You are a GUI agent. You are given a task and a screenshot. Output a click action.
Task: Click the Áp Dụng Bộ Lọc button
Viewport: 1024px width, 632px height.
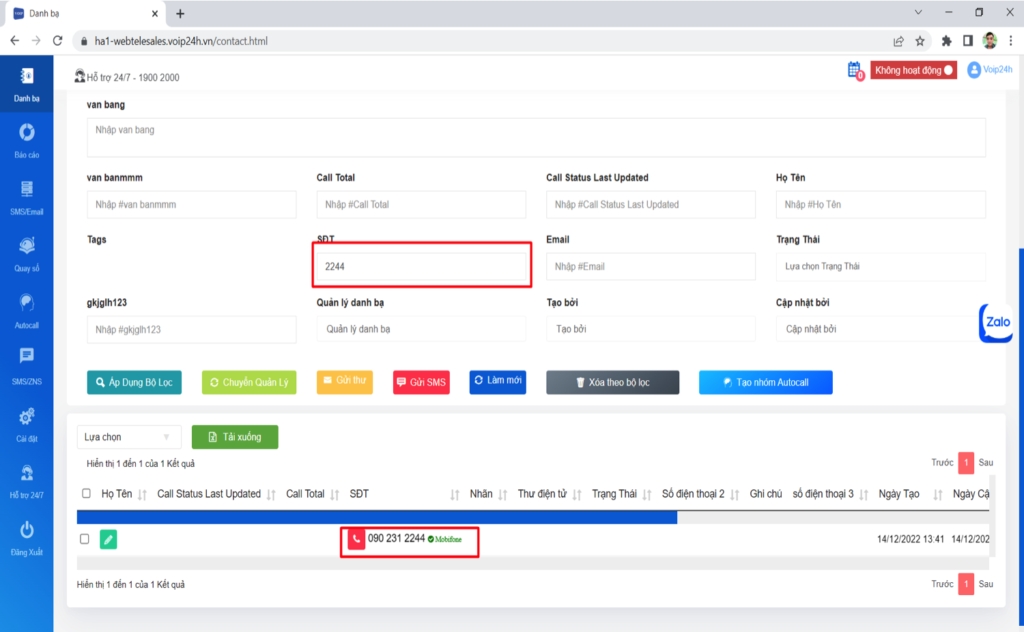[134, 383]
